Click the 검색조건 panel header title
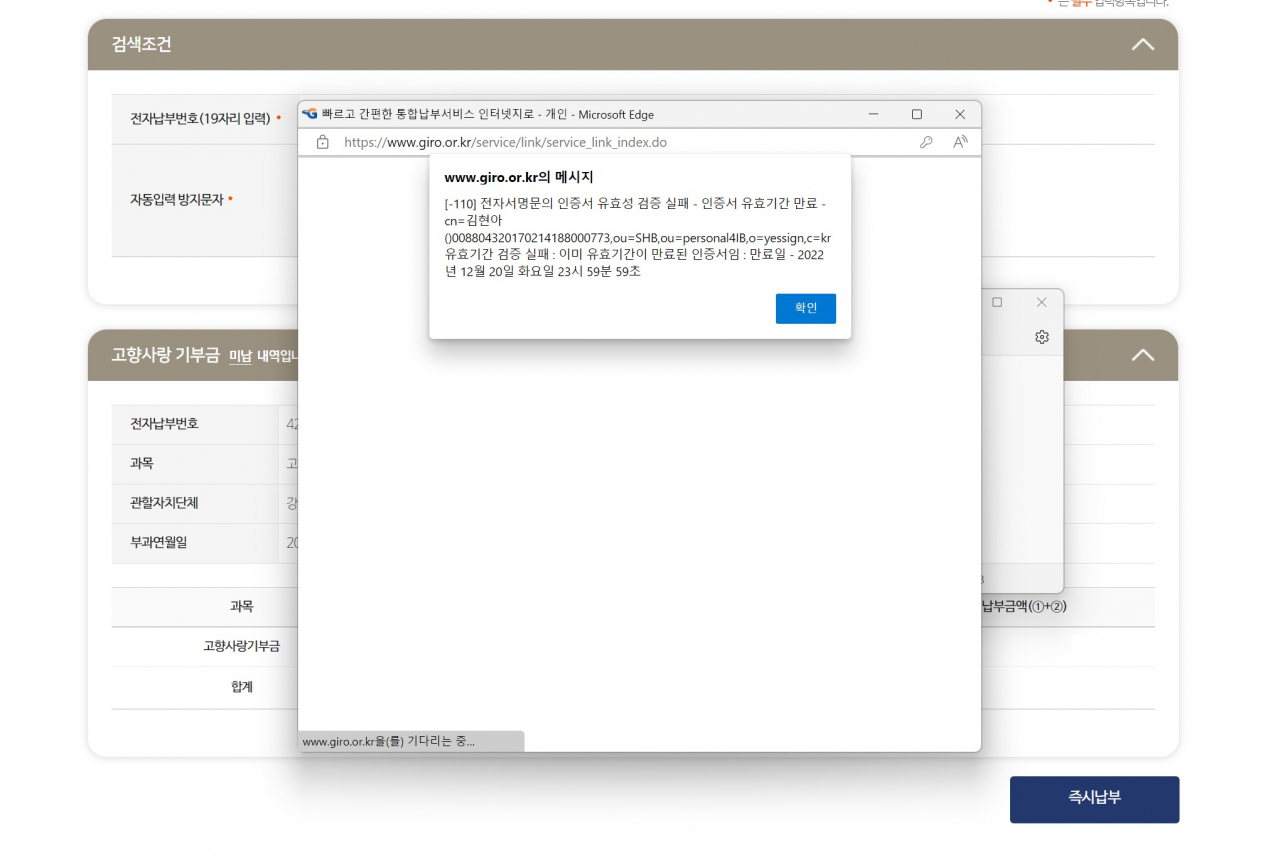This screenshot has height=861, width=1280. click(x=142, y=45)
